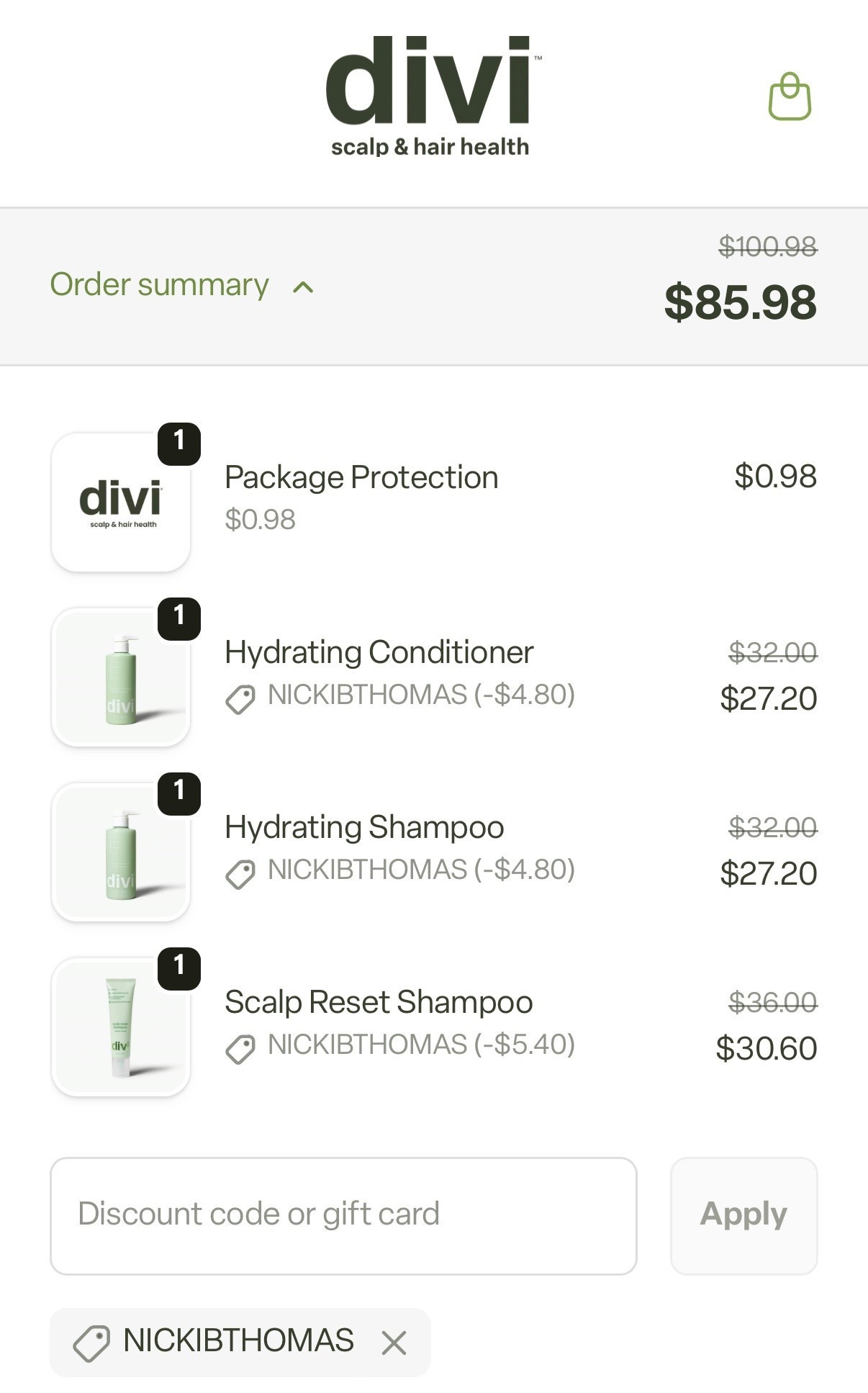Click the Hydrating Shampoo product image
The height and width of the screenshot is (1393, 868).
coord(119,852)
